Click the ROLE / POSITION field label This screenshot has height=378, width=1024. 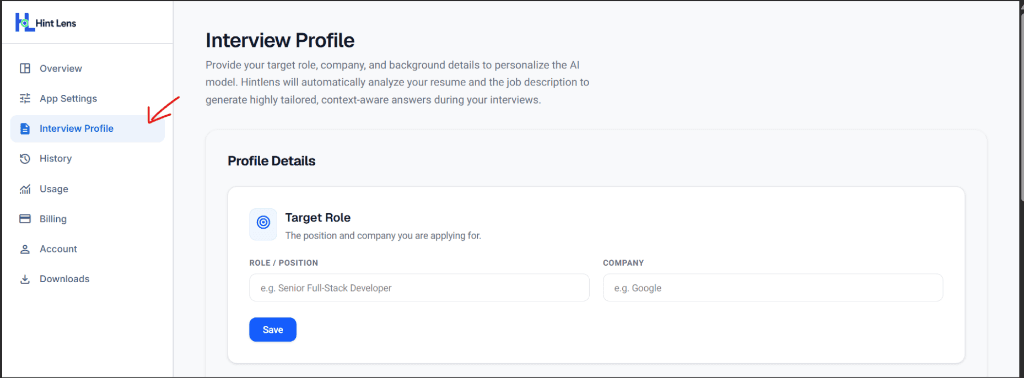point(284,263)
